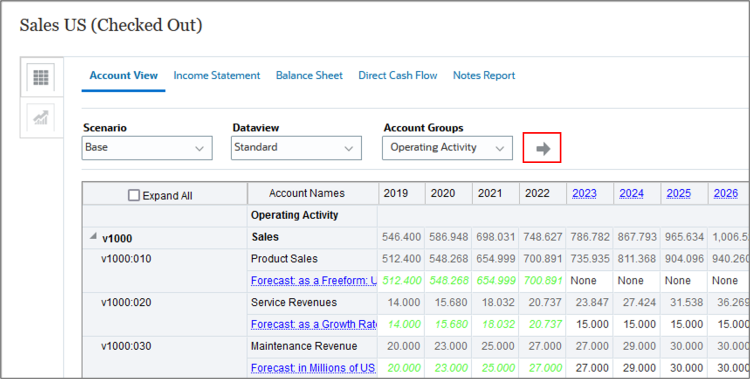Switch to the Balance Sheet tab

tap(309, 76)
